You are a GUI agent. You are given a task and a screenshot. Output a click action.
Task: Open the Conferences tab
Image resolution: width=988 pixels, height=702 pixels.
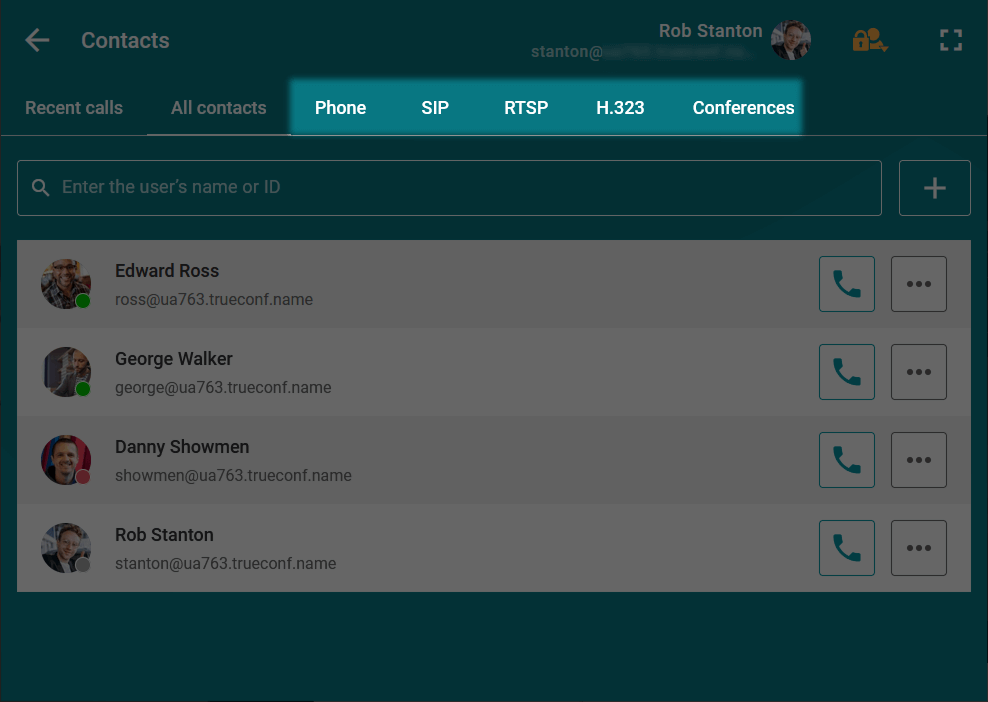pos(743,108)
